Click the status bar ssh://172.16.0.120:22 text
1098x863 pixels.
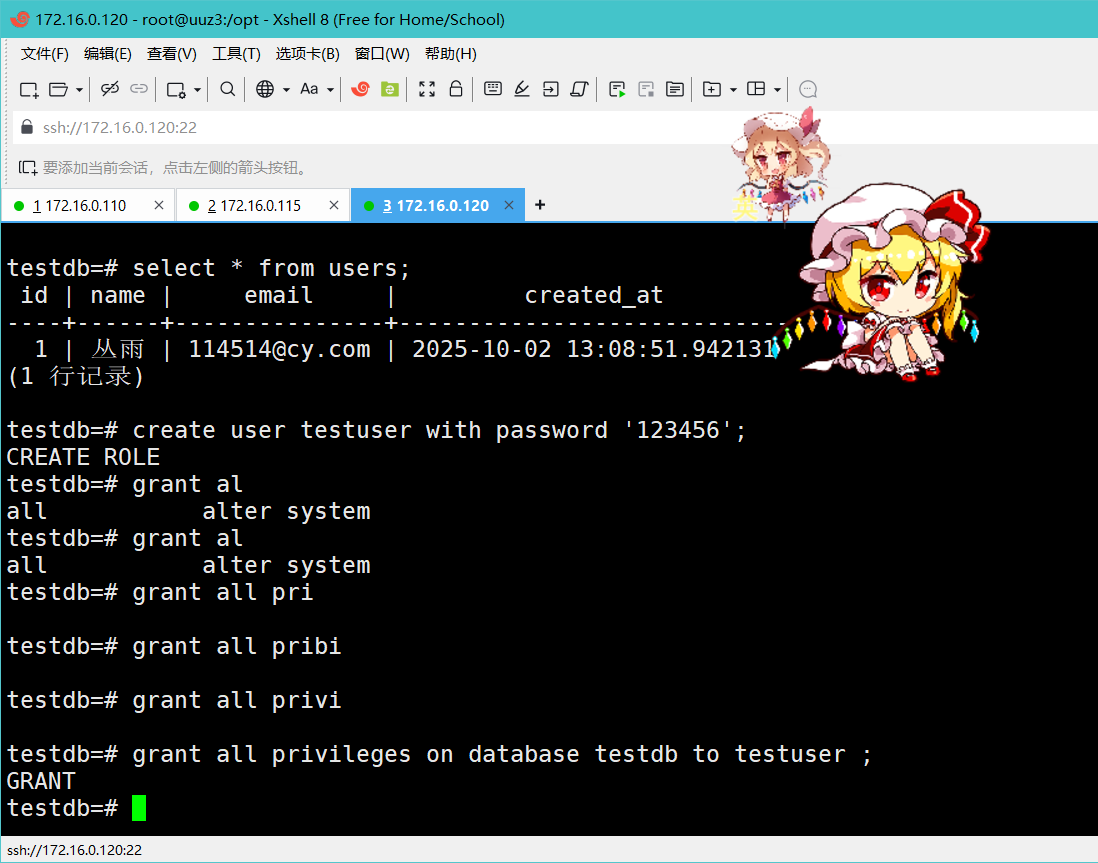click(74, 850)
